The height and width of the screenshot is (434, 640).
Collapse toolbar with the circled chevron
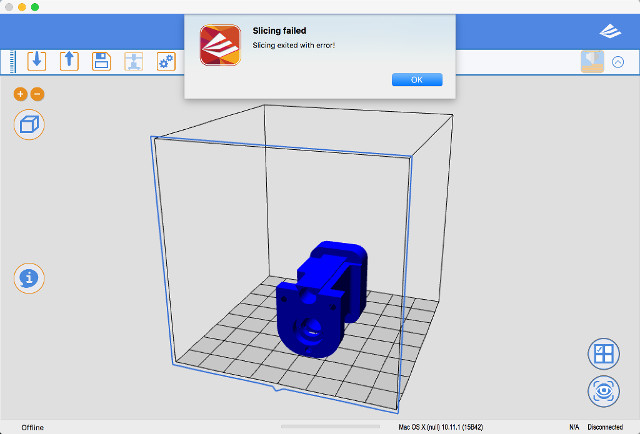click(618, 62)
